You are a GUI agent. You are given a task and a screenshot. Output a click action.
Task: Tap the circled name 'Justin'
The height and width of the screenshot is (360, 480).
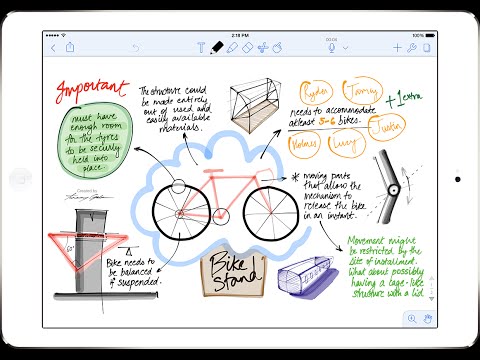[x=387, y=127]
